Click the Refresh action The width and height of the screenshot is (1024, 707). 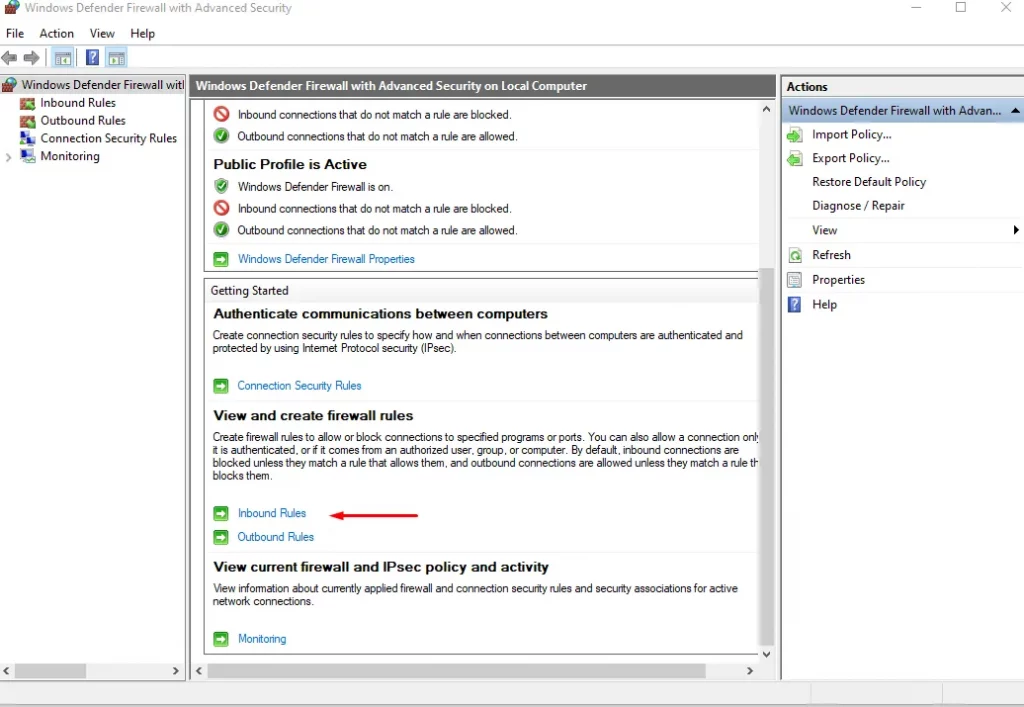click(x=831, y=255)
